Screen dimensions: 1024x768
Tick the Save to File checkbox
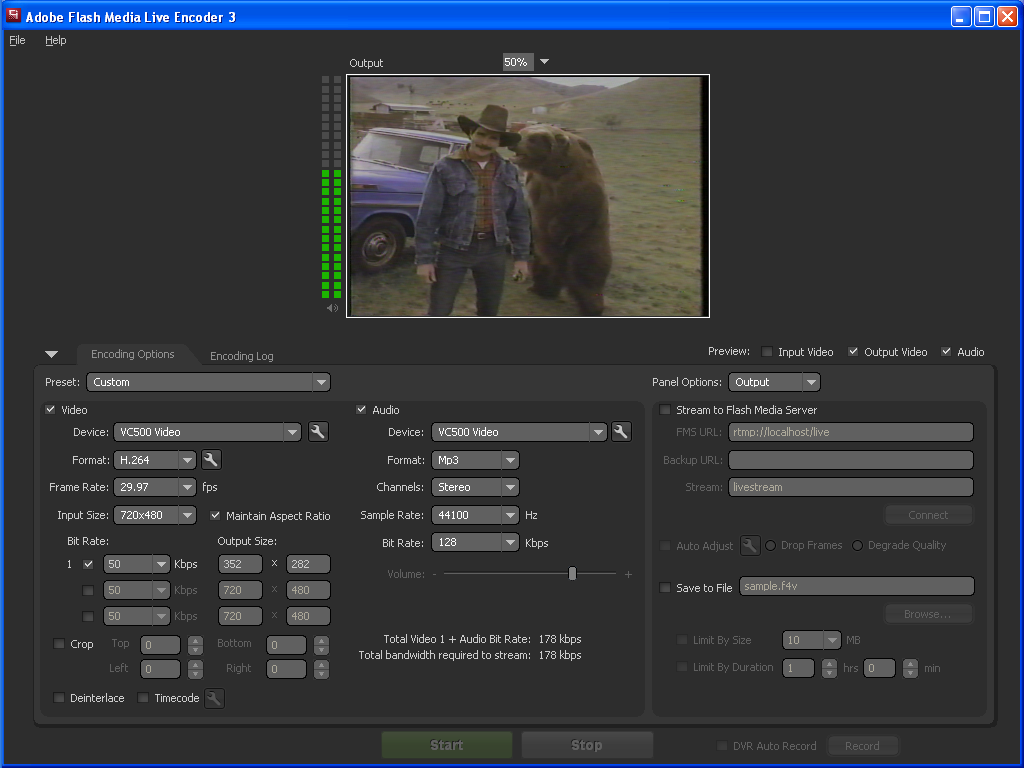click(x=666, y=588)
